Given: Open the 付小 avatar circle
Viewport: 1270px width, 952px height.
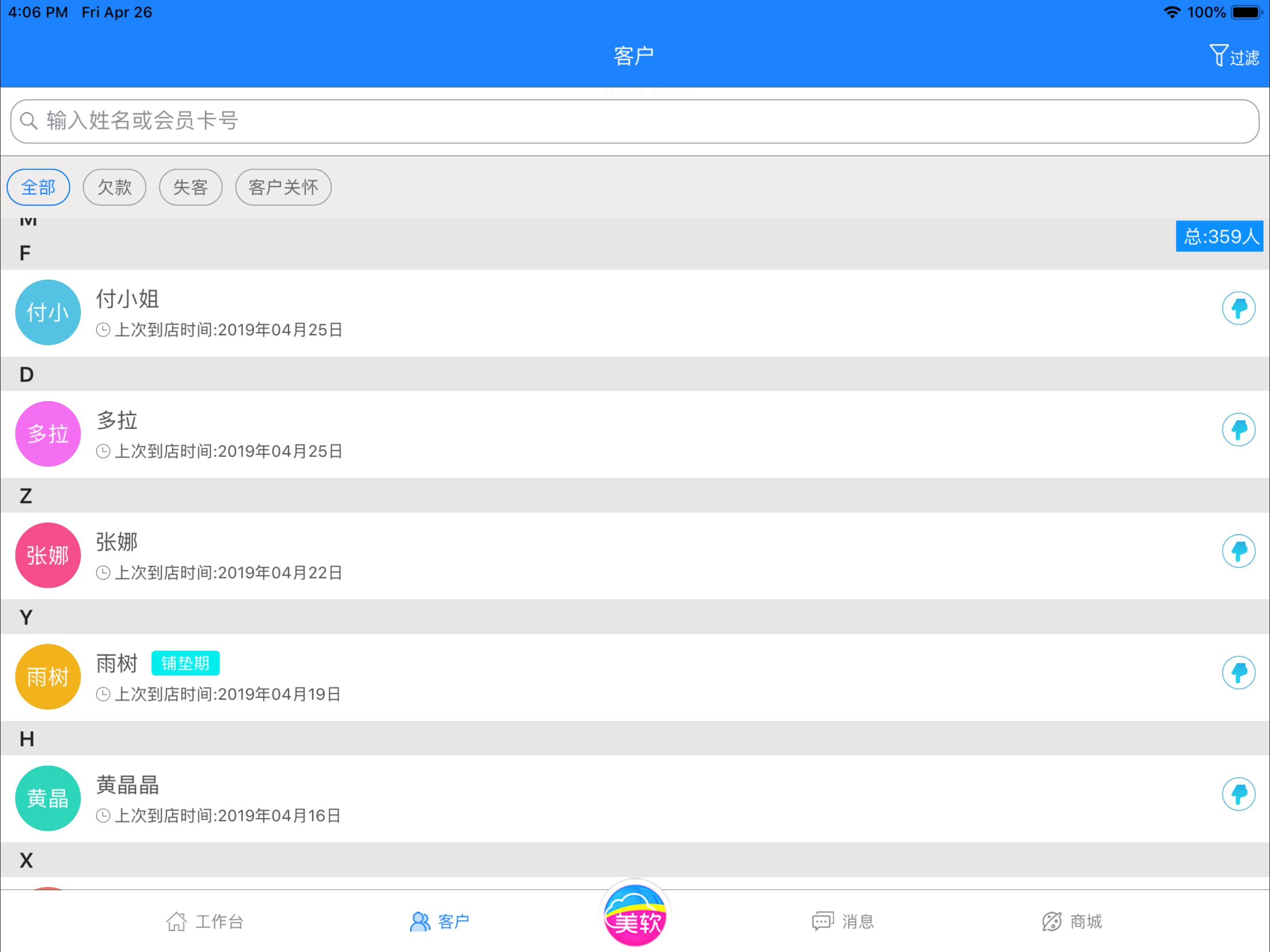Looking at the screenshot, I should click(x=48, y=312).
